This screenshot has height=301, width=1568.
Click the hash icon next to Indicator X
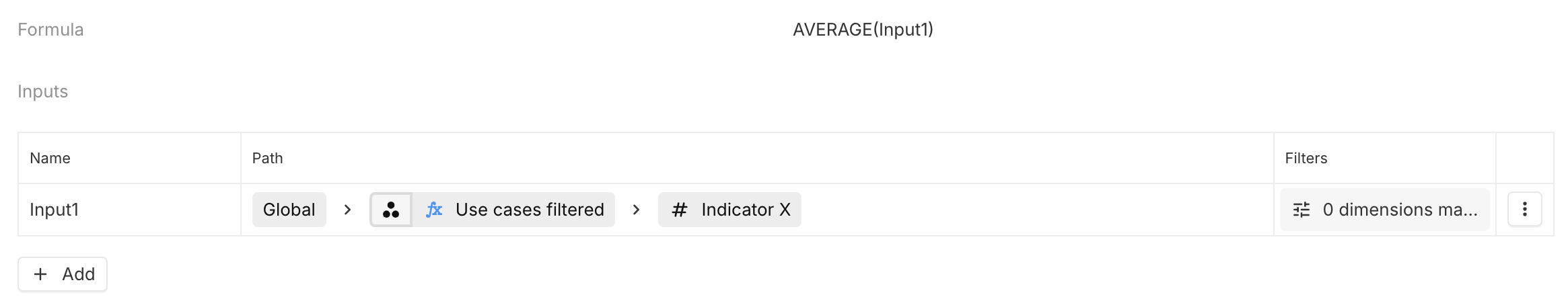tap(680, 210)
